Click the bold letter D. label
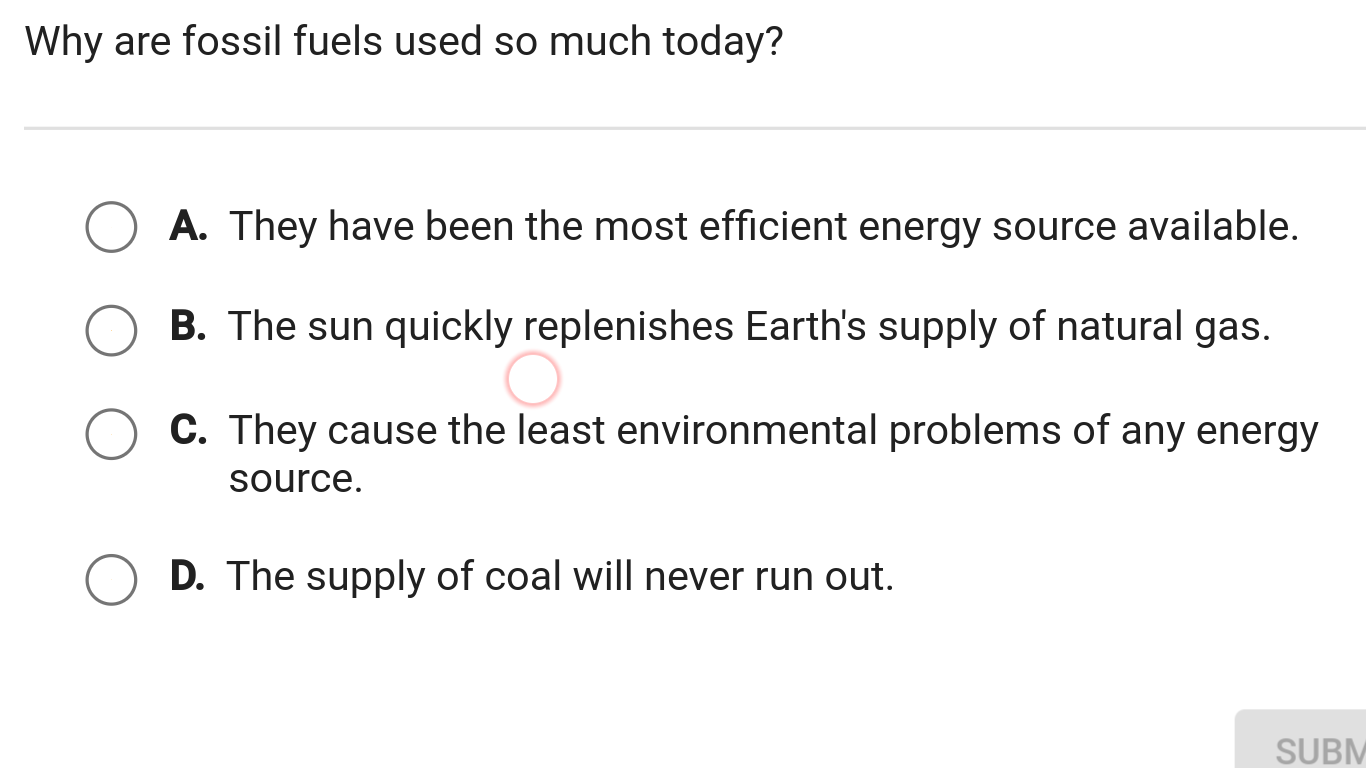The width and height of the screenshot is (1366, 768). [189, 576]
